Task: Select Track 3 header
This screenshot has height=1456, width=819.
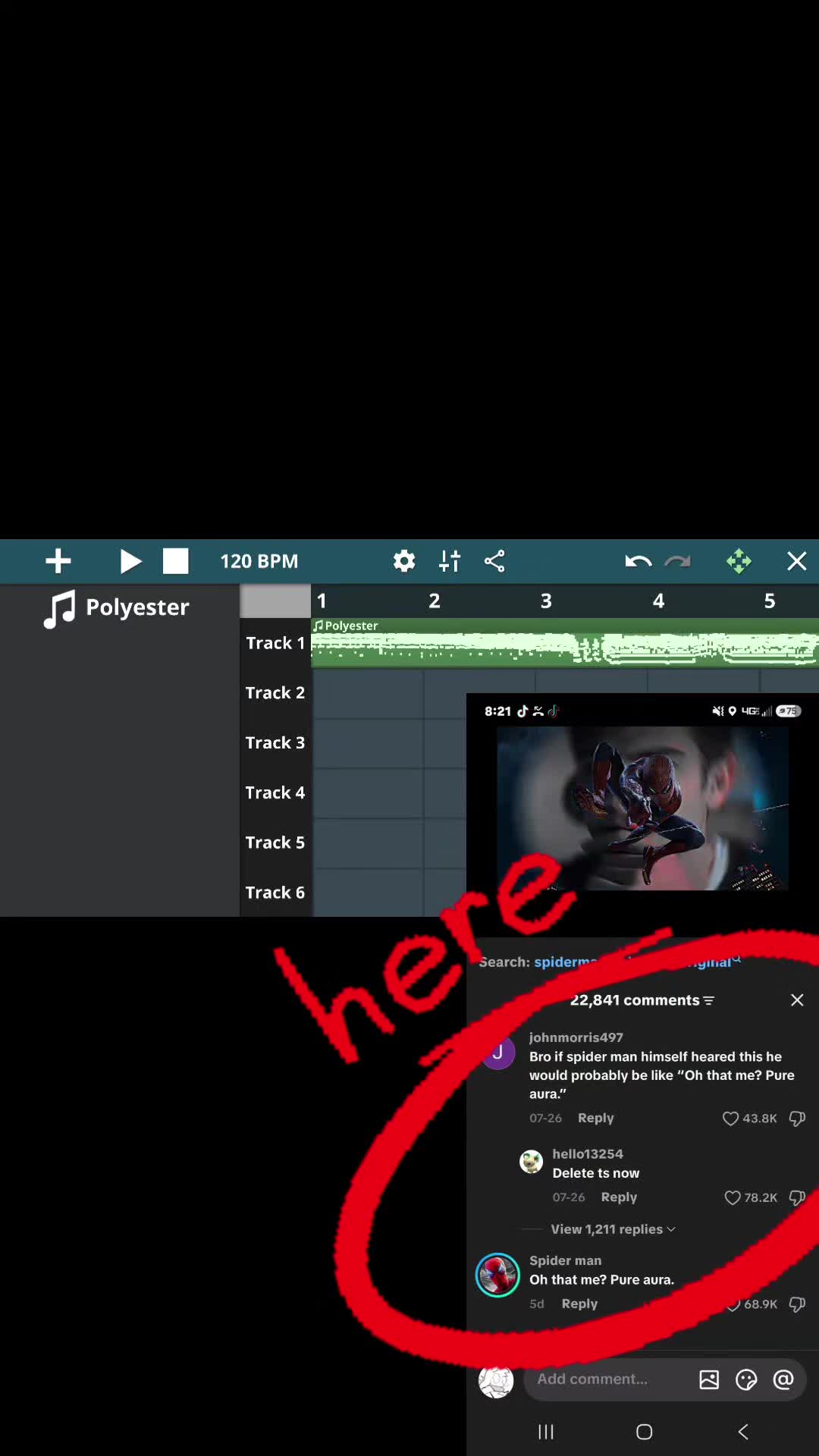Action: [x=275, y=743]
